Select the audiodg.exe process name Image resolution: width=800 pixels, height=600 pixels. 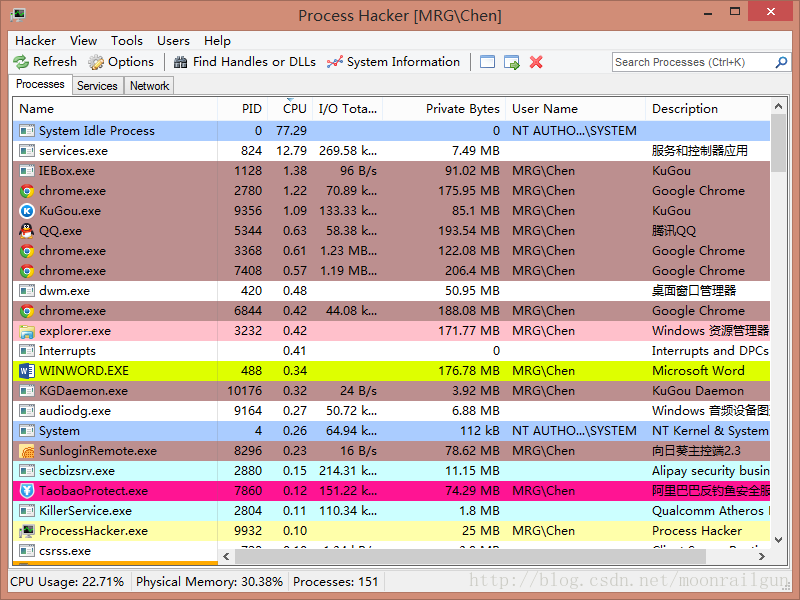tap(75, 411)
